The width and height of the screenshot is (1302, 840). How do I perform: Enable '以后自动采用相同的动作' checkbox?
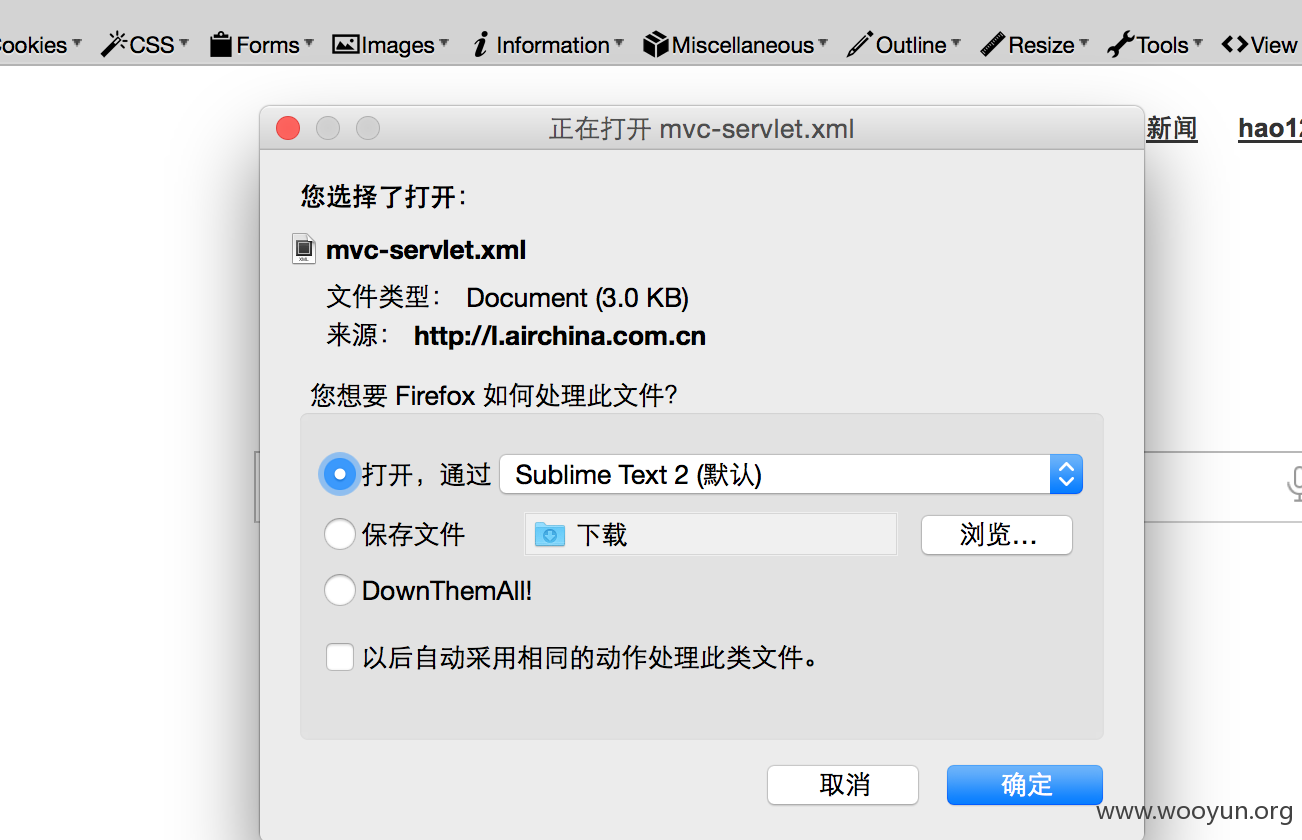click(340, 658)
